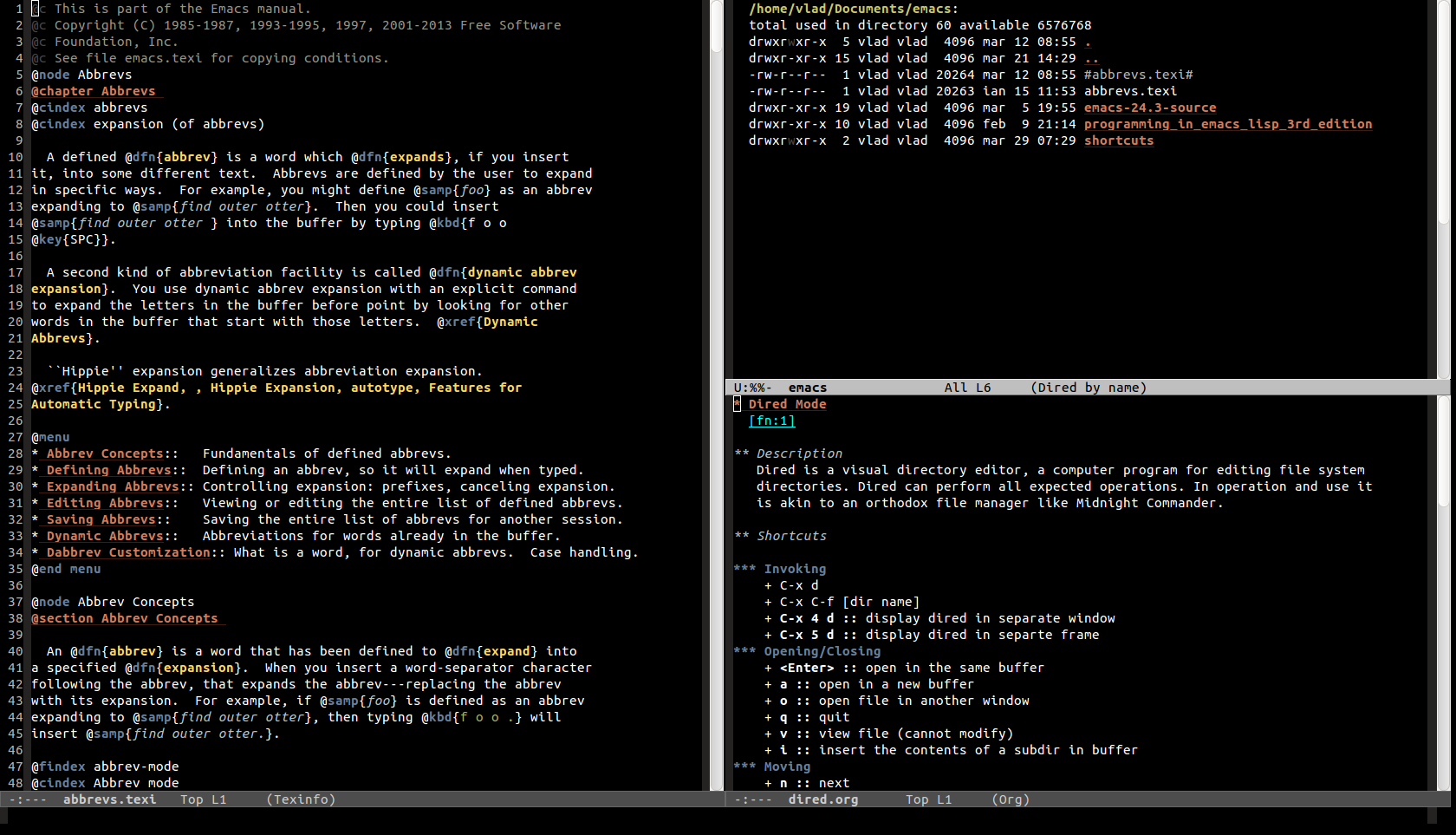The height and width of the screenshot is (835, 1456).
Task: Click the emacs buffer name in Dired mode line
Action: coord(808,388)
